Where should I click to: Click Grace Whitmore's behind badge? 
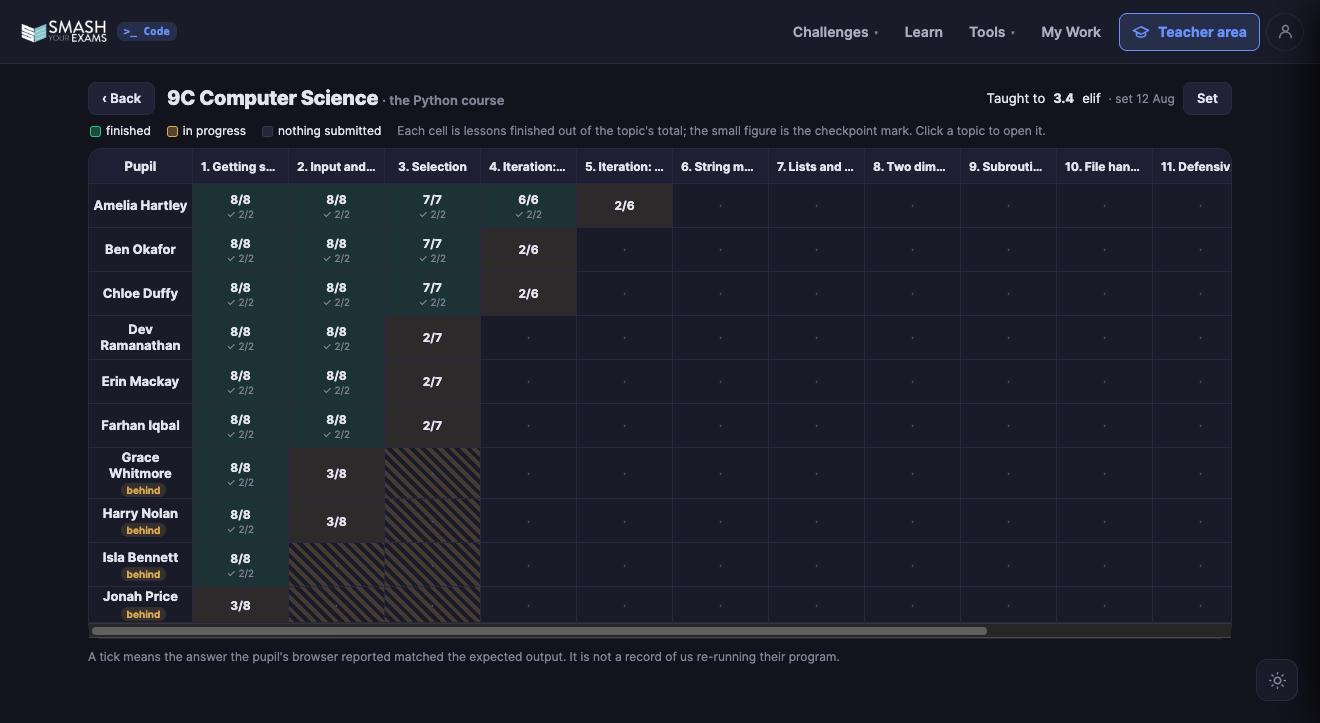(143, 490)
